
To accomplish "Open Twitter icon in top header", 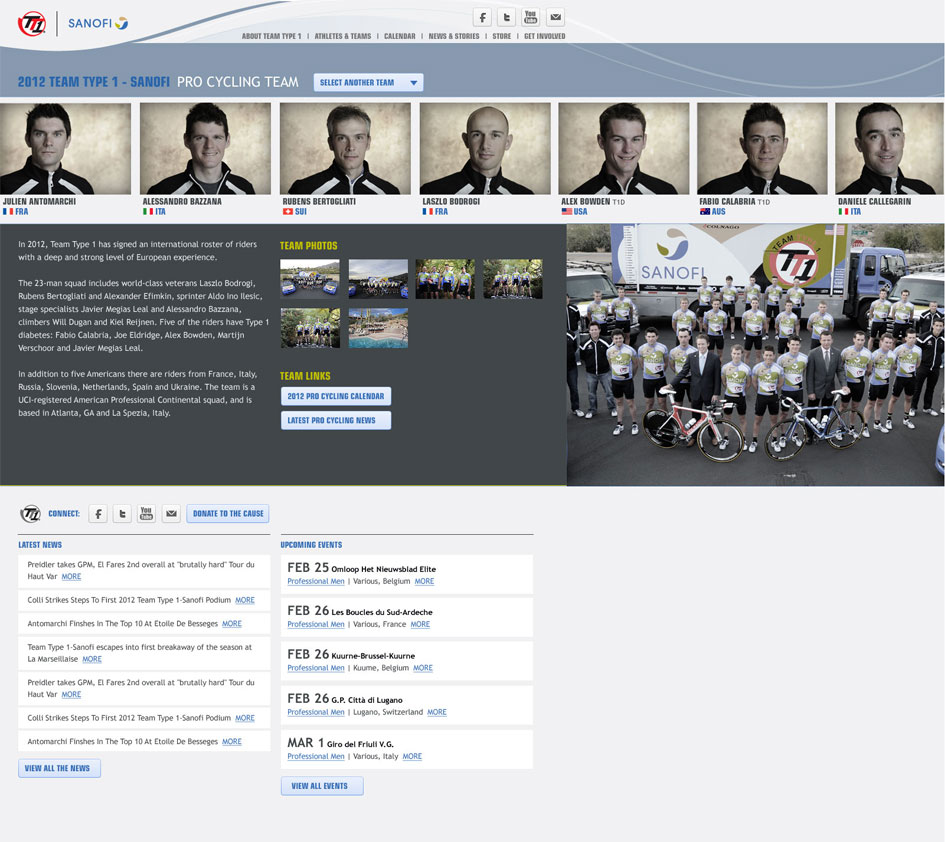I will pos(506,17).
